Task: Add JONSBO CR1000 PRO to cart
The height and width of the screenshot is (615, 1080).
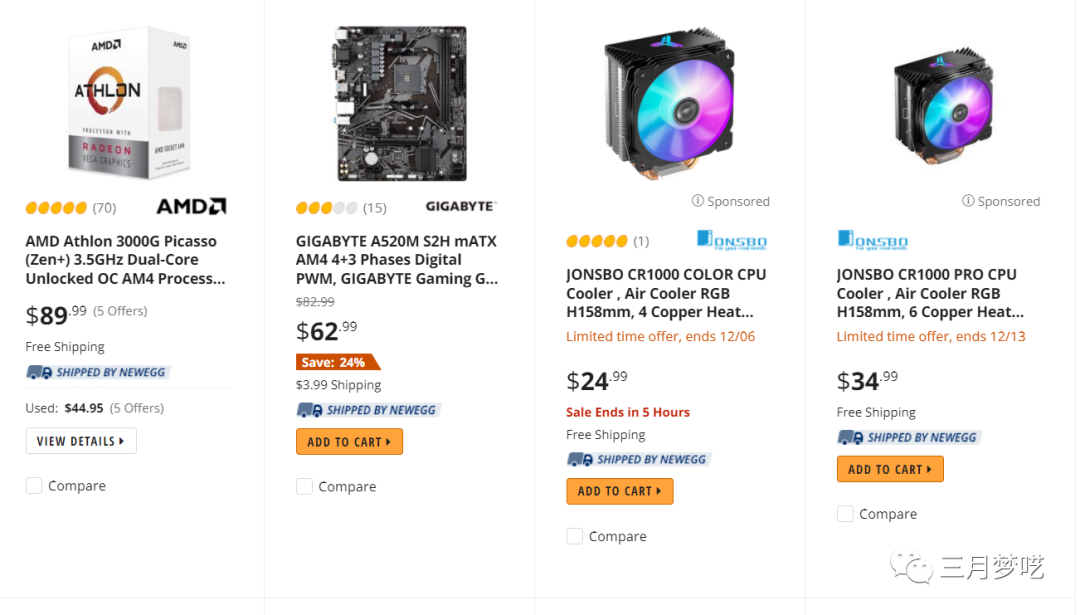Action: [x=890, y=469]
